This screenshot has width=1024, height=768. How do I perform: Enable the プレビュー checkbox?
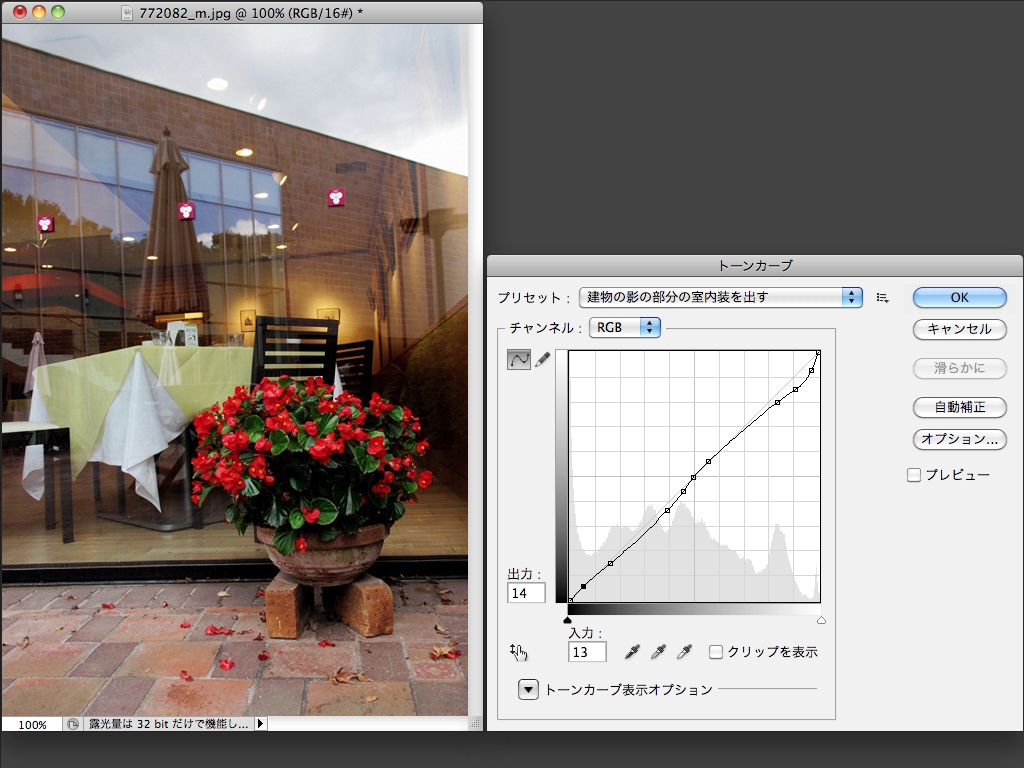914,475
